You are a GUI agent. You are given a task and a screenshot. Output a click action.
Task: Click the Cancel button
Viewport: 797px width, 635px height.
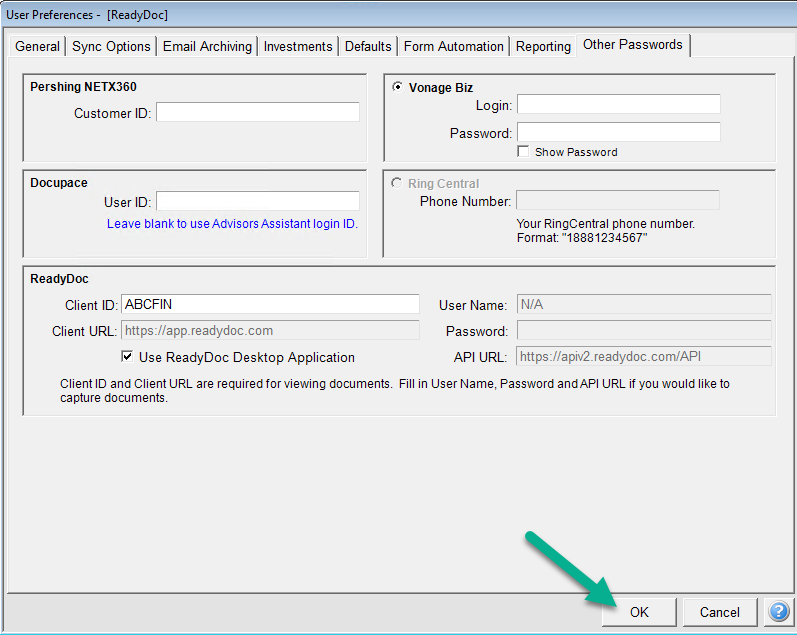(x=720, y=612)
